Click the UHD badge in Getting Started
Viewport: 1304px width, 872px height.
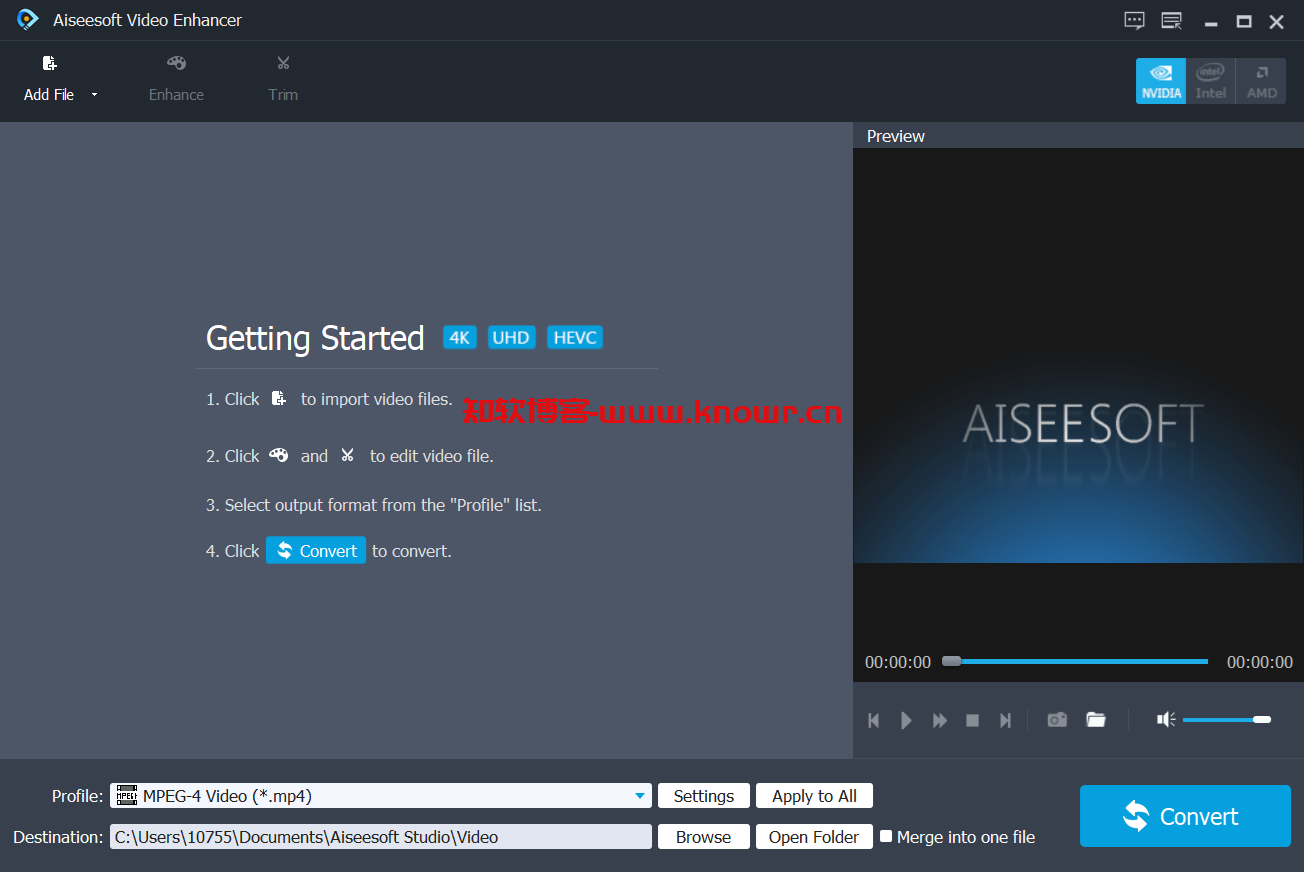tap(511, 338)
